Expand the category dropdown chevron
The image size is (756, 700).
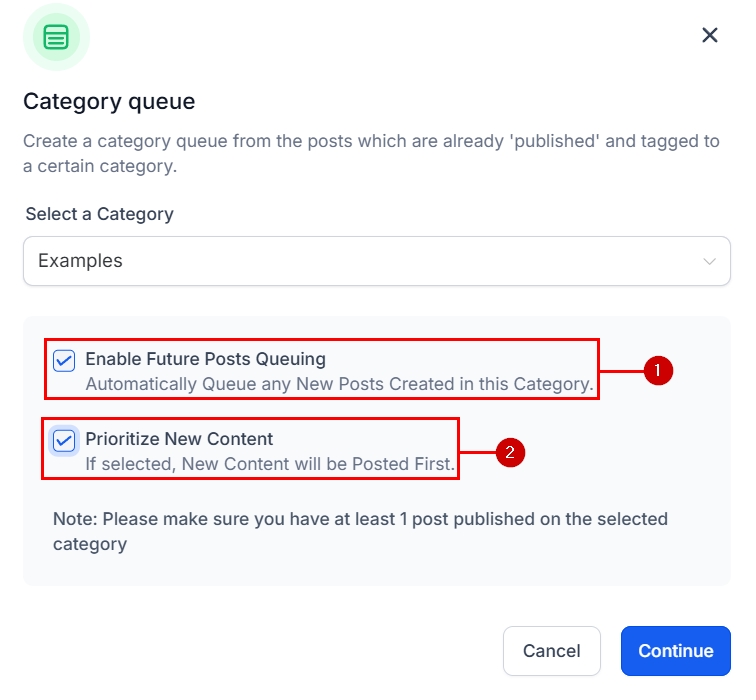[709, 262]
